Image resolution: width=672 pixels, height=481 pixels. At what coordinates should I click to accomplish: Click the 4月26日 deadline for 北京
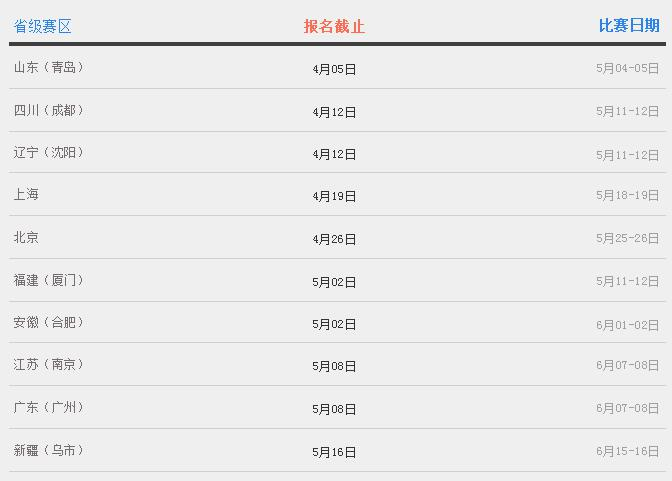(334, 239)
